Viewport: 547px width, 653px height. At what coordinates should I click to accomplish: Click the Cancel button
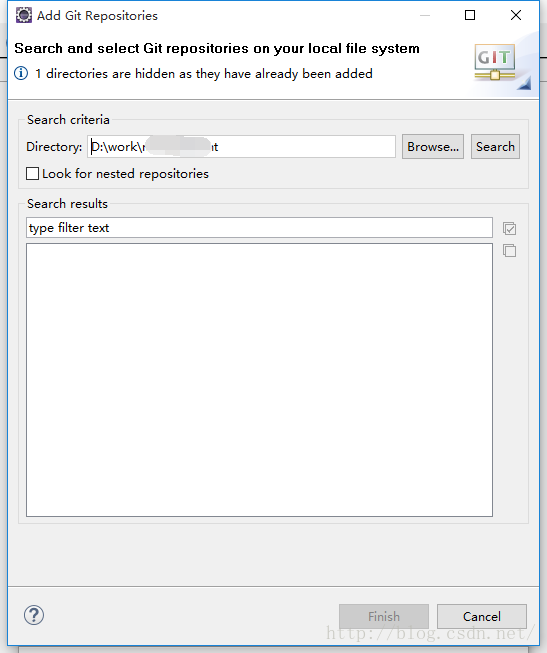(482, 616)
